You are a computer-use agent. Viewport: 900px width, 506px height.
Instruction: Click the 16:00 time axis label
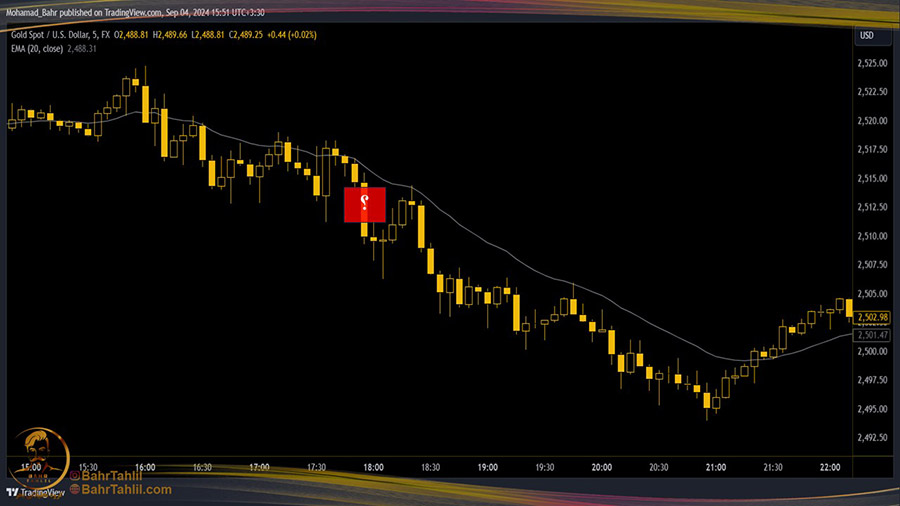point(145,467)
